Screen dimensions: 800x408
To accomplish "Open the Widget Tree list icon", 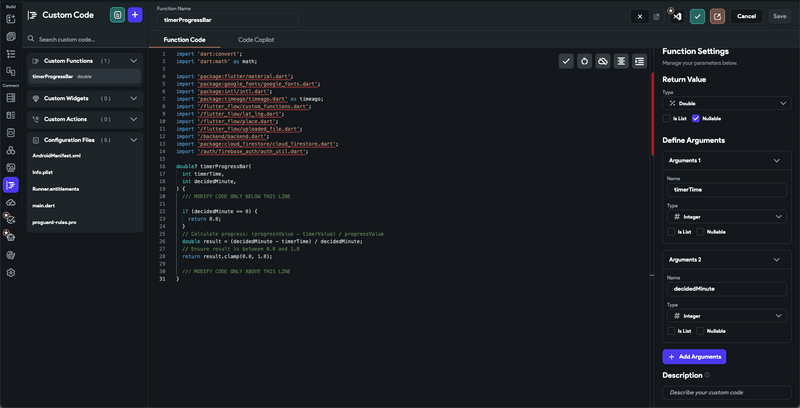I will (11, 54).
